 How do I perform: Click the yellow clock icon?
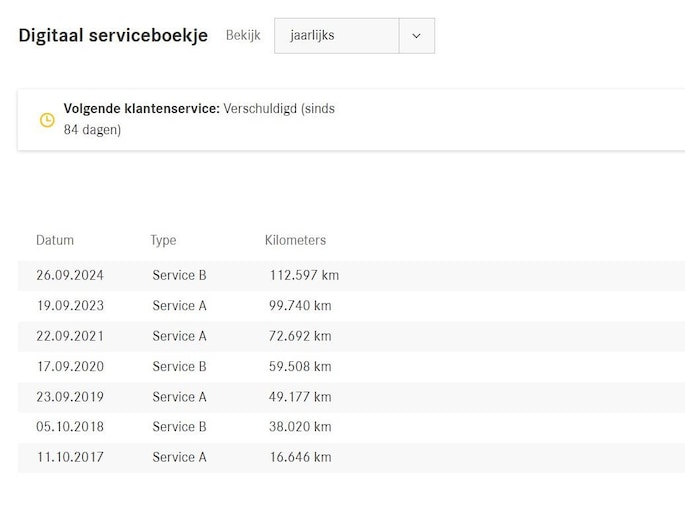point(47,120)
